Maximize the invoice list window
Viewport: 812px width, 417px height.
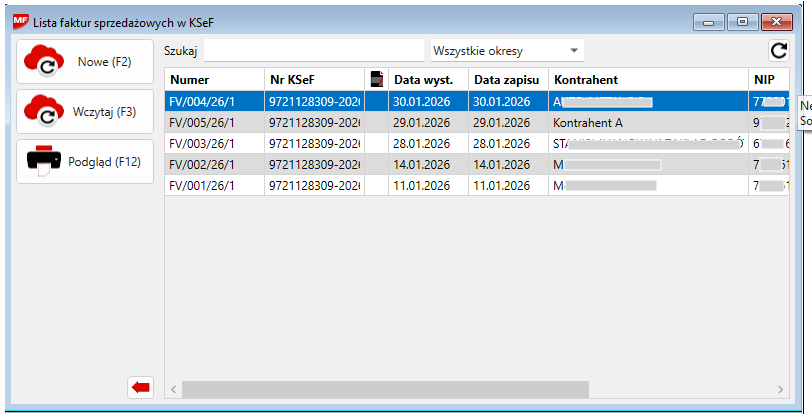pyautogui.click(x=742, y=21)
